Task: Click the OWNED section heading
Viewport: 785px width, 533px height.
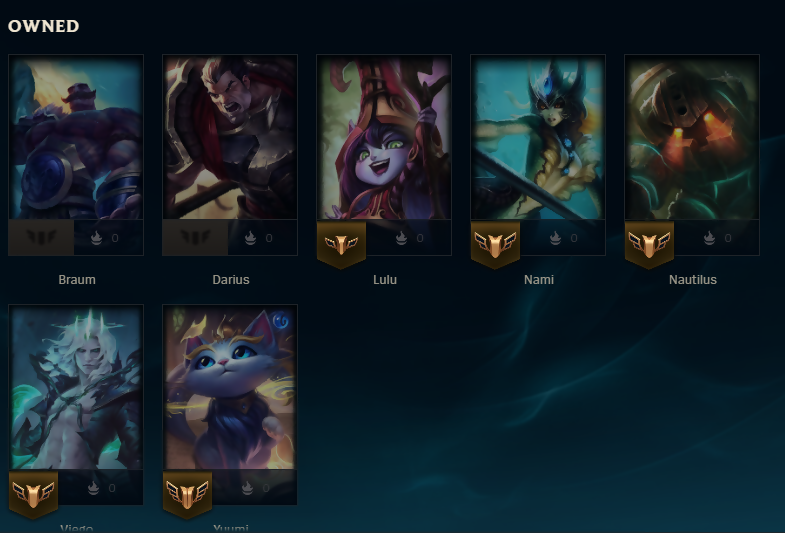Action: pos(44,26)
